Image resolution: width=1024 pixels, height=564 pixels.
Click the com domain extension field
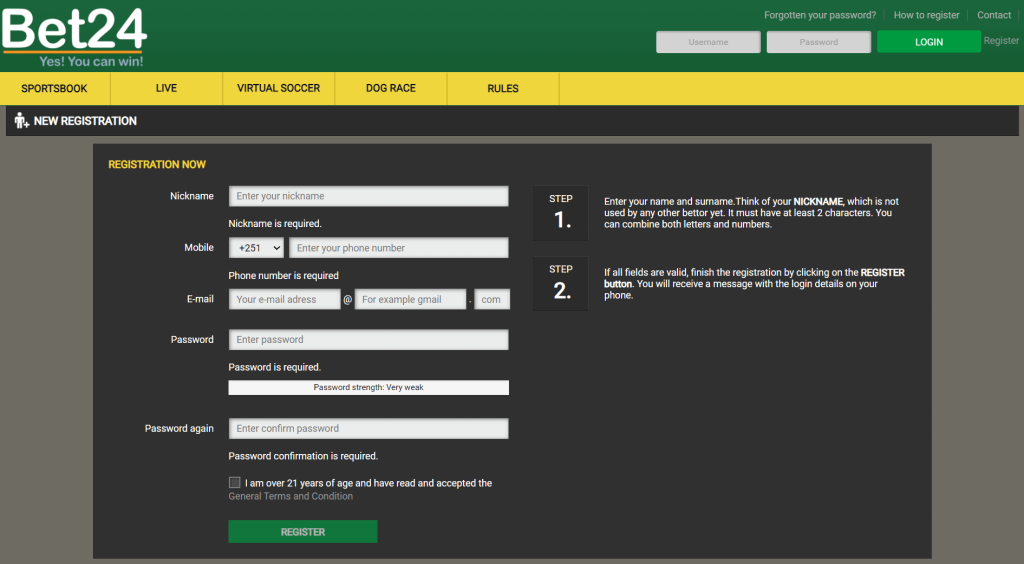tap(492, 300)
